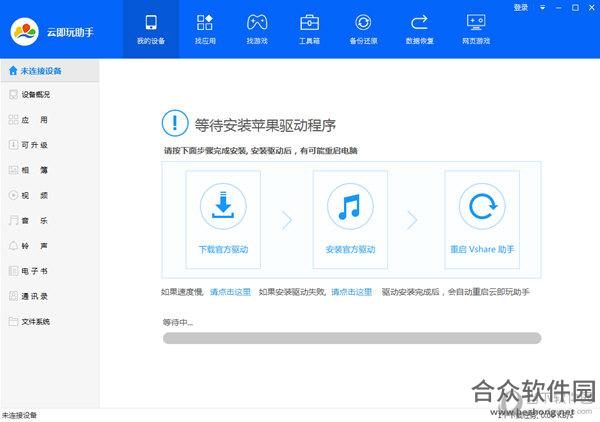Click the 视频 play icon in sidebar
Screen dimensions: 600x422
click(x=13, y=195)
